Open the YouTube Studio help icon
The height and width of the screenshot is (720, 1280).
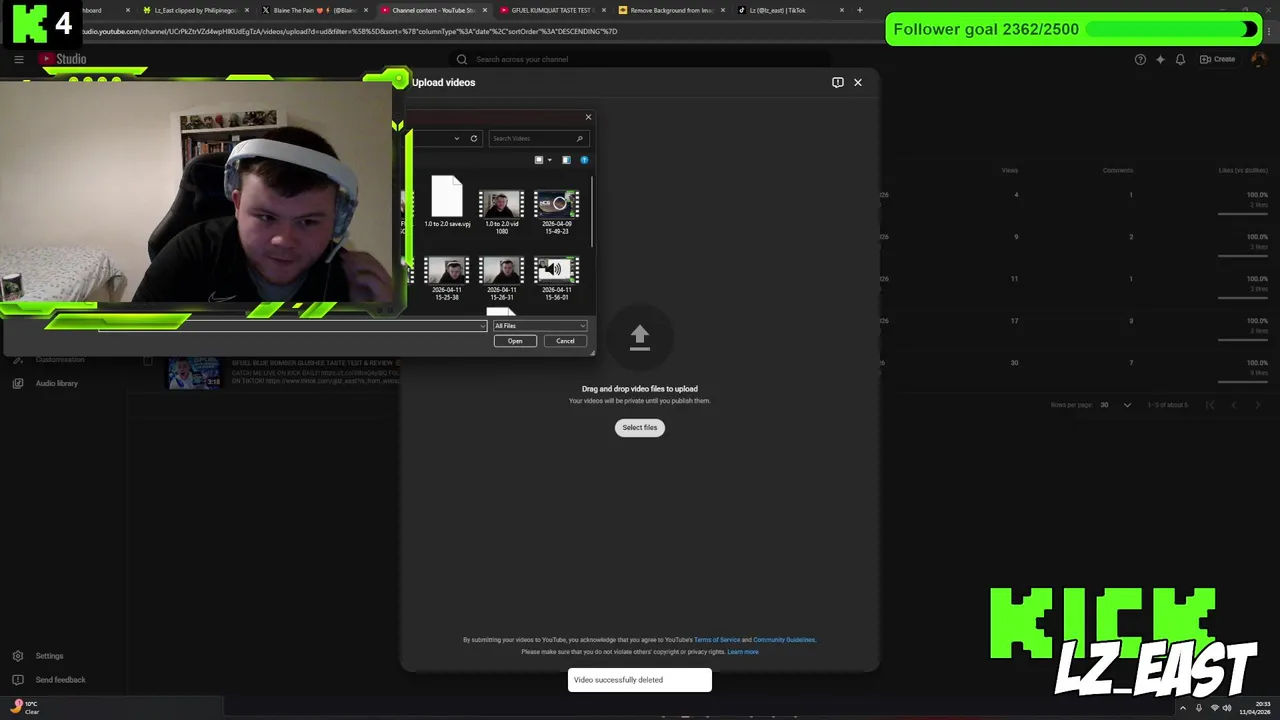[1140, 59]
